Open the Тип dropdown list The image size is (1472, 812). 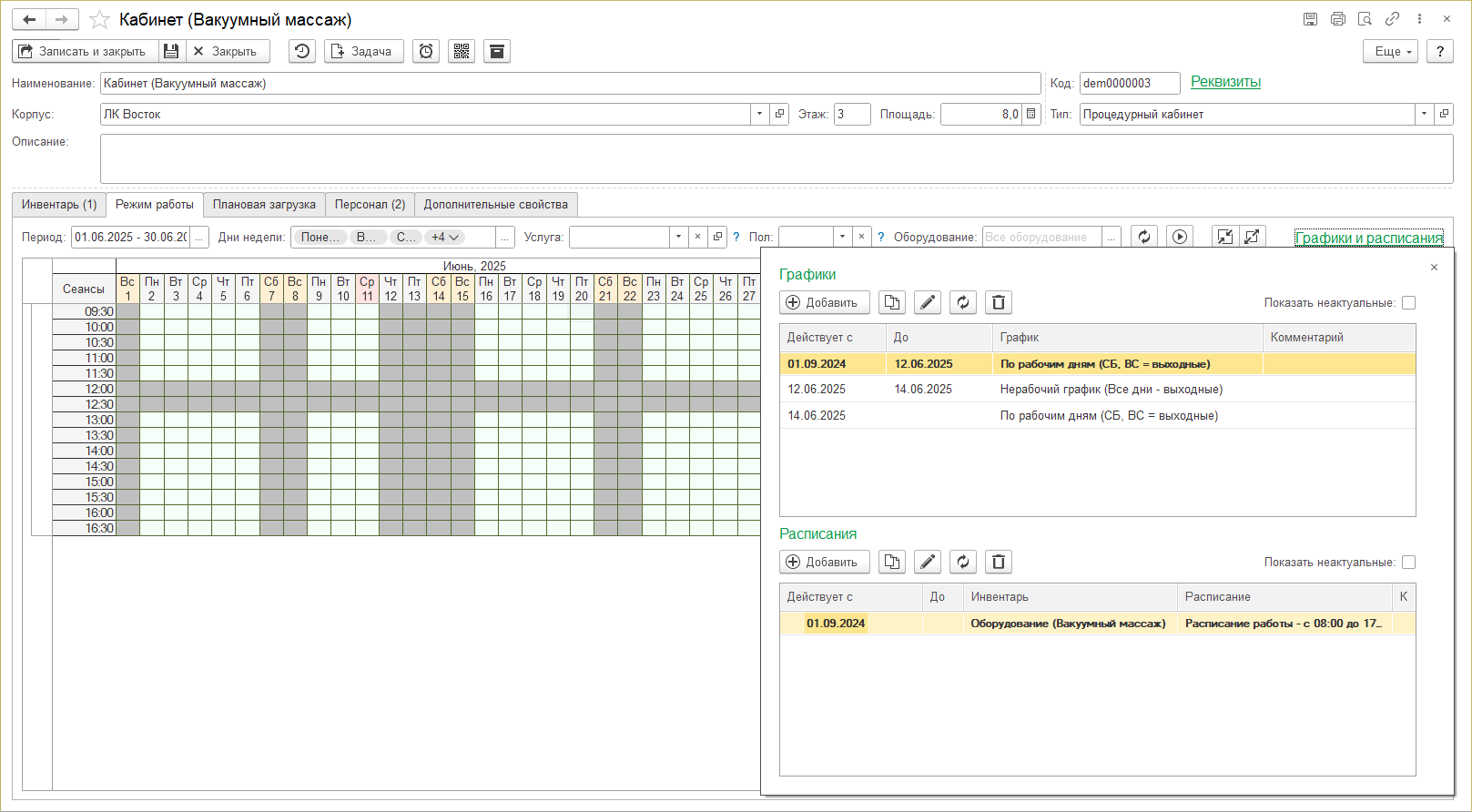pos(1424,115)
